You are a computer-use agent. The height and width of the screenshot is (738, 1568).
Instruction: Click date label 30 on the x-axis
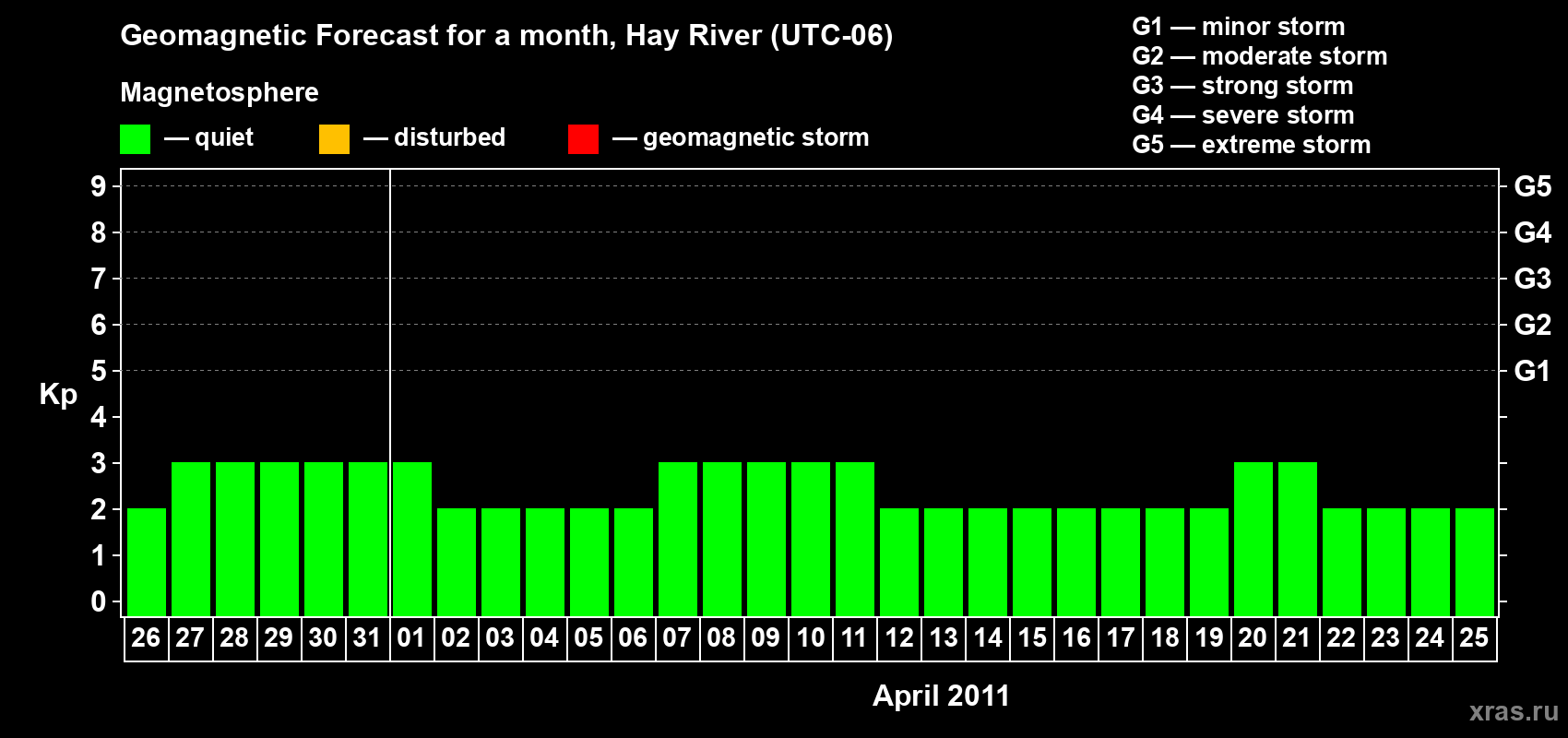click(x=323, y=638)
